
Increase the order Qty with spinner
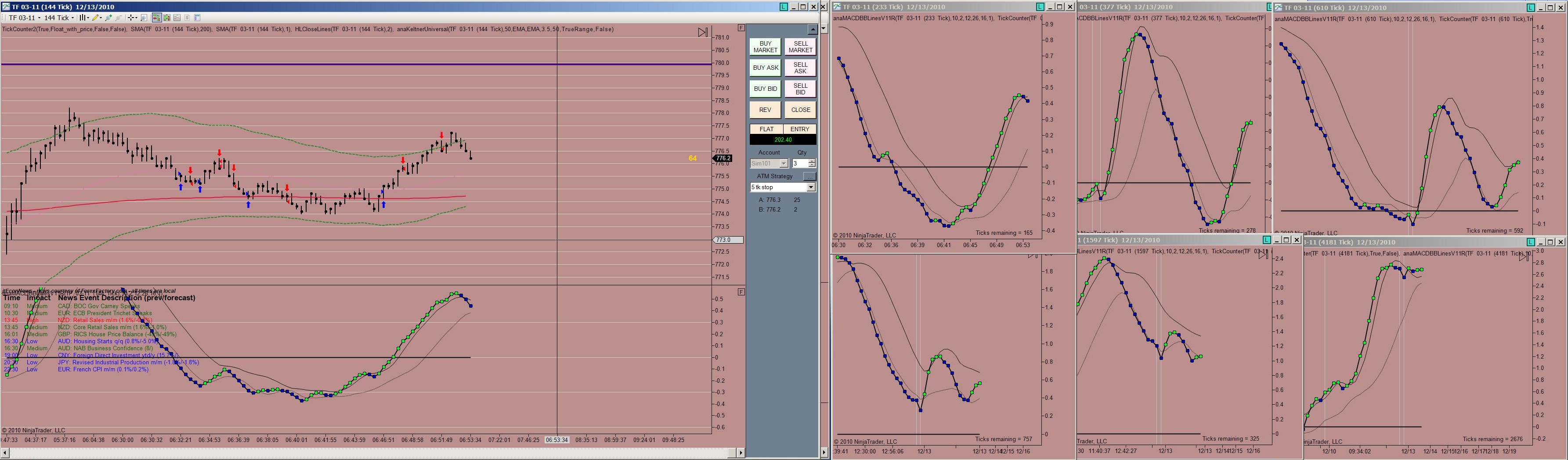pyautogui.click(x=811, y=161)
